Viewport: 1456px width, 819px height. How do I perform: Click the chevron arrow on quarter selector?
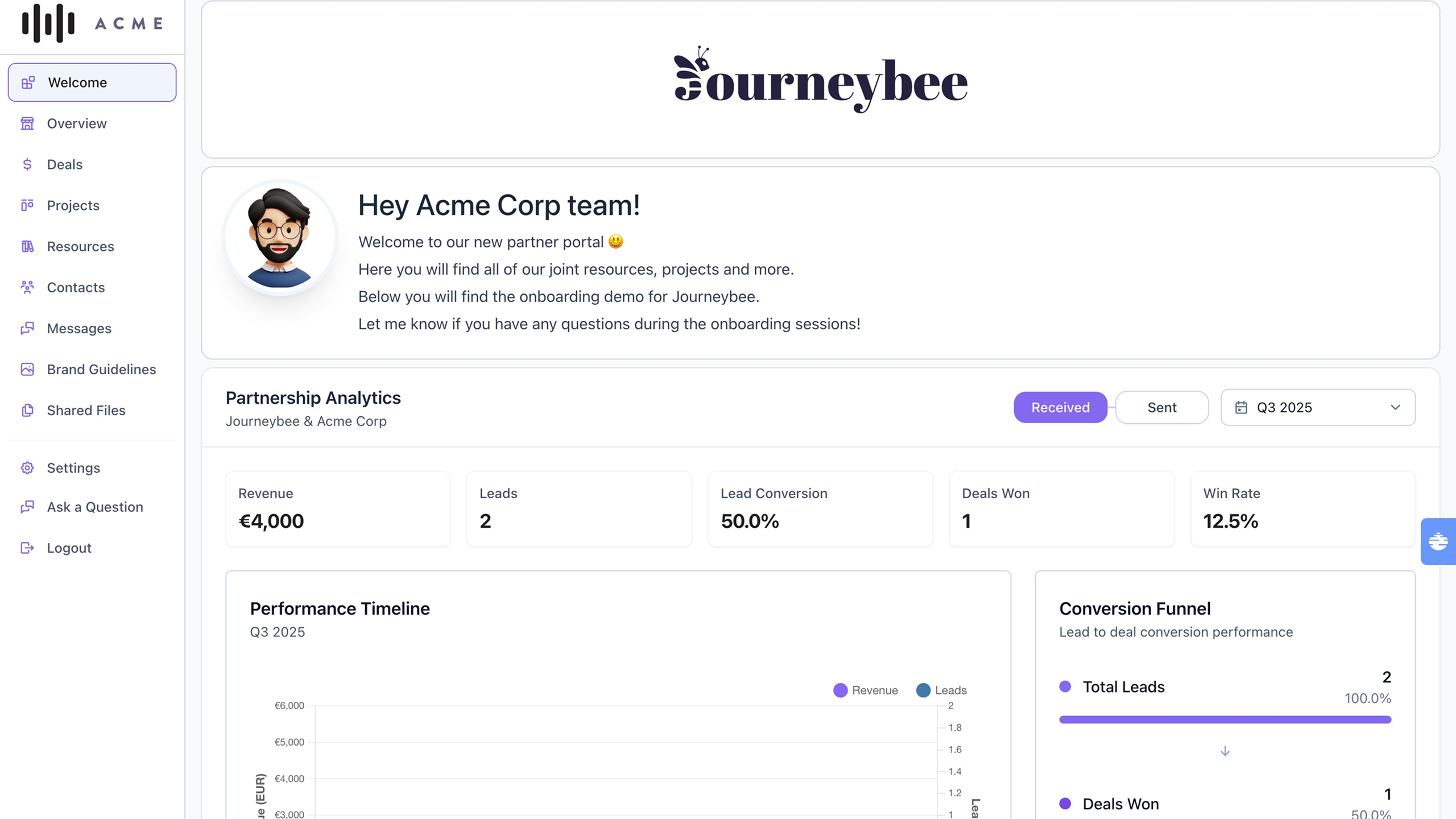(x=1395, y=407)
